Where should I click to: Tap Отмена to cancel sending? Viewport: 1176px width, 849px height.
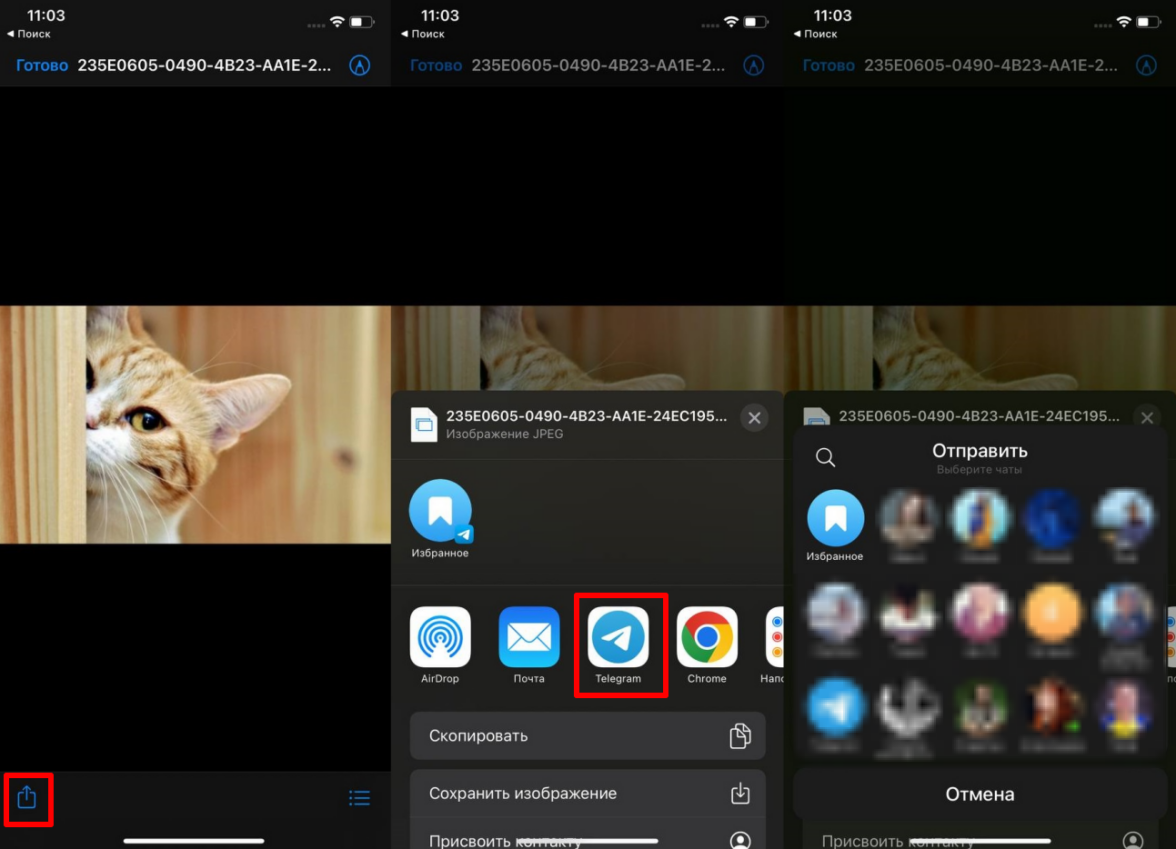coord(980,794)
